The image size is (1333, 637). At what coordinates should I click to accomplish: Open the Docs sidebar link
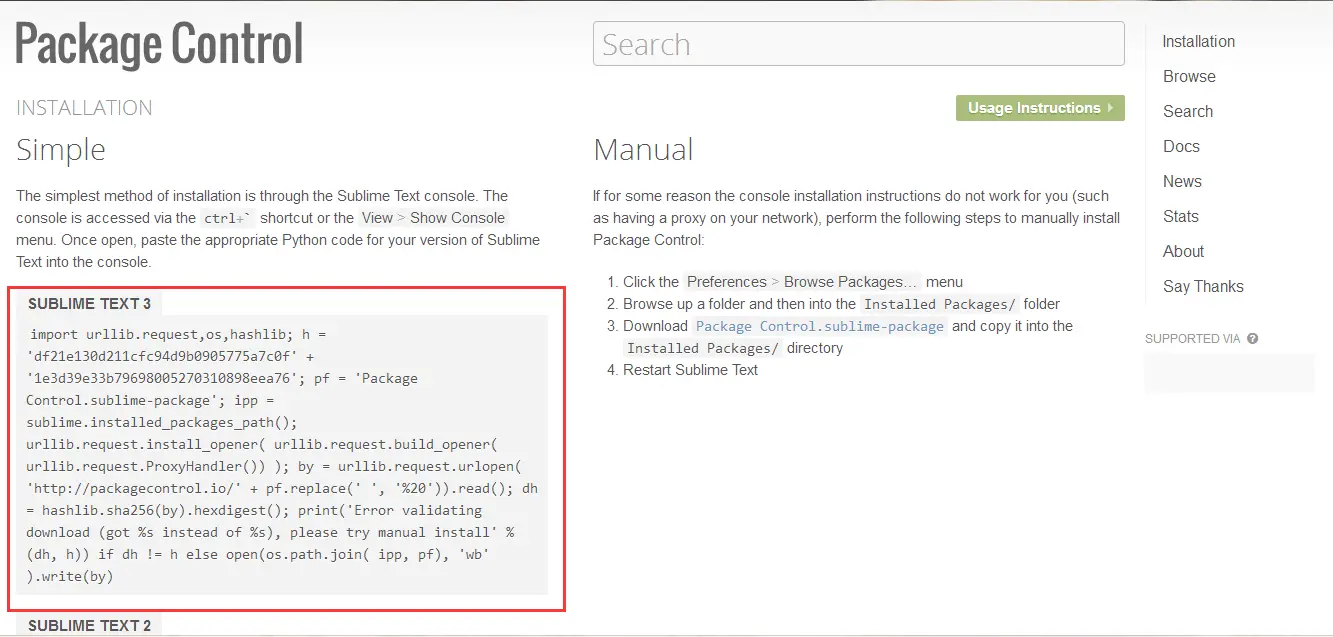[1181, 146]
